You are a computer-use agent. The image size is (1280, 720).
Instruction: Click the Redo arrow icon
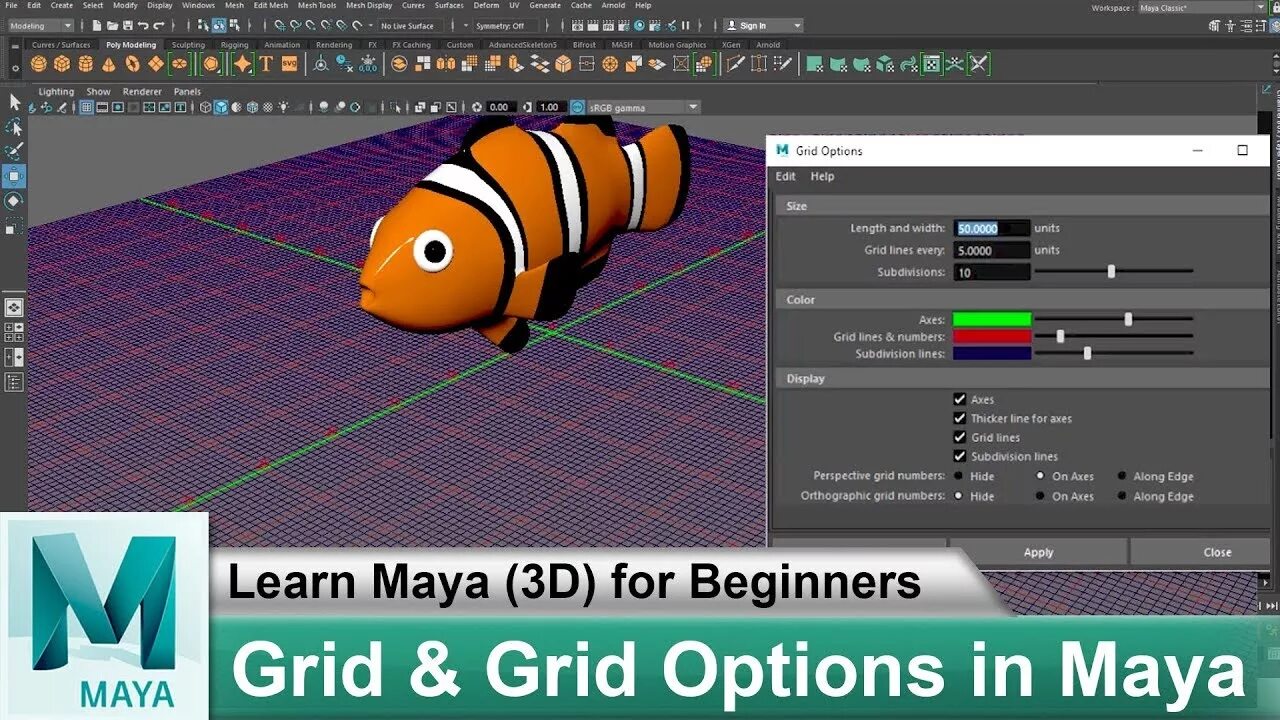[159, 25]
